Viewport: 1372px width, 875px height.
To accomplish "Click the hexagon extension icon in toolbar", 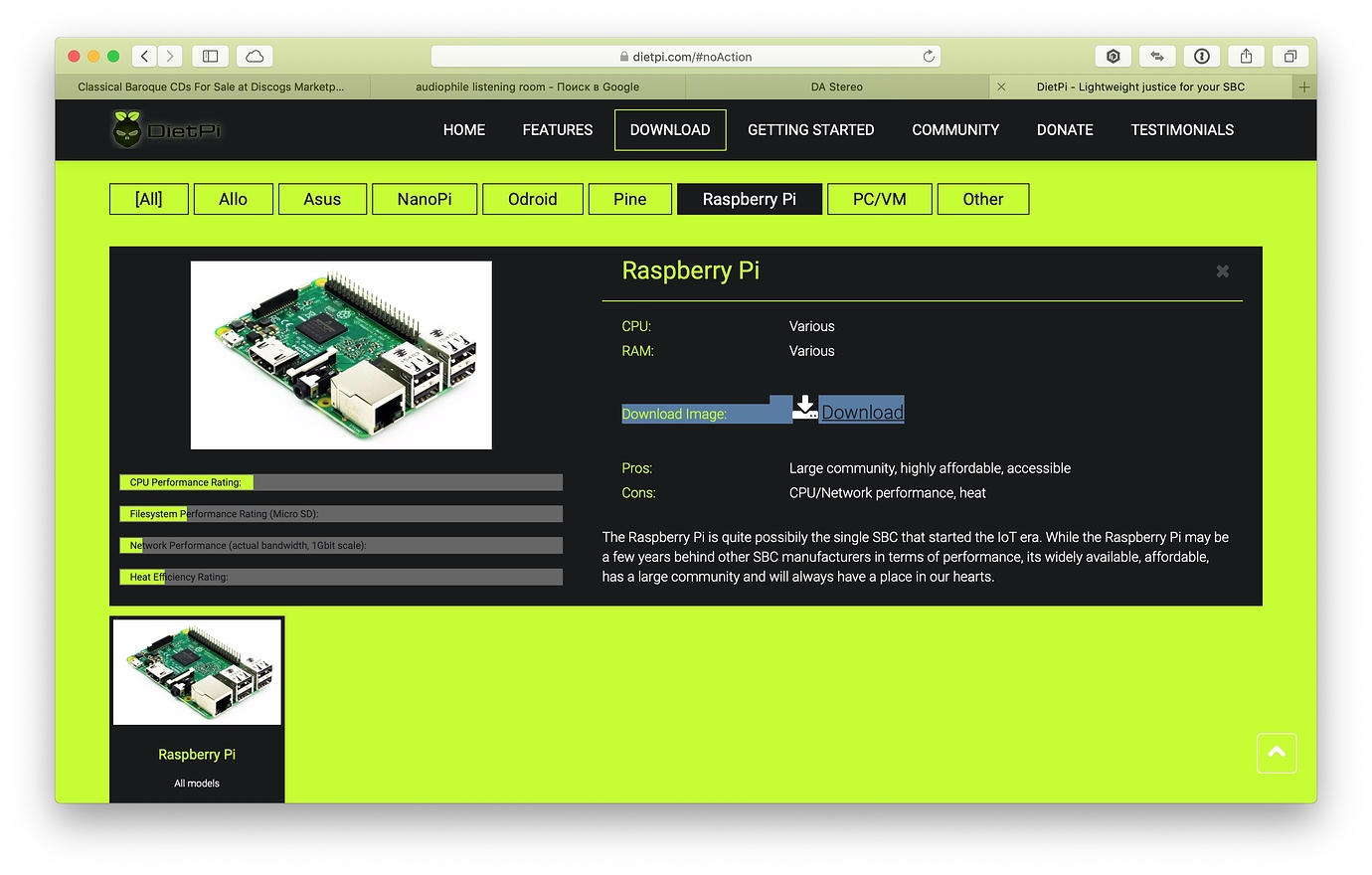I will click(x=1114, y=57).
